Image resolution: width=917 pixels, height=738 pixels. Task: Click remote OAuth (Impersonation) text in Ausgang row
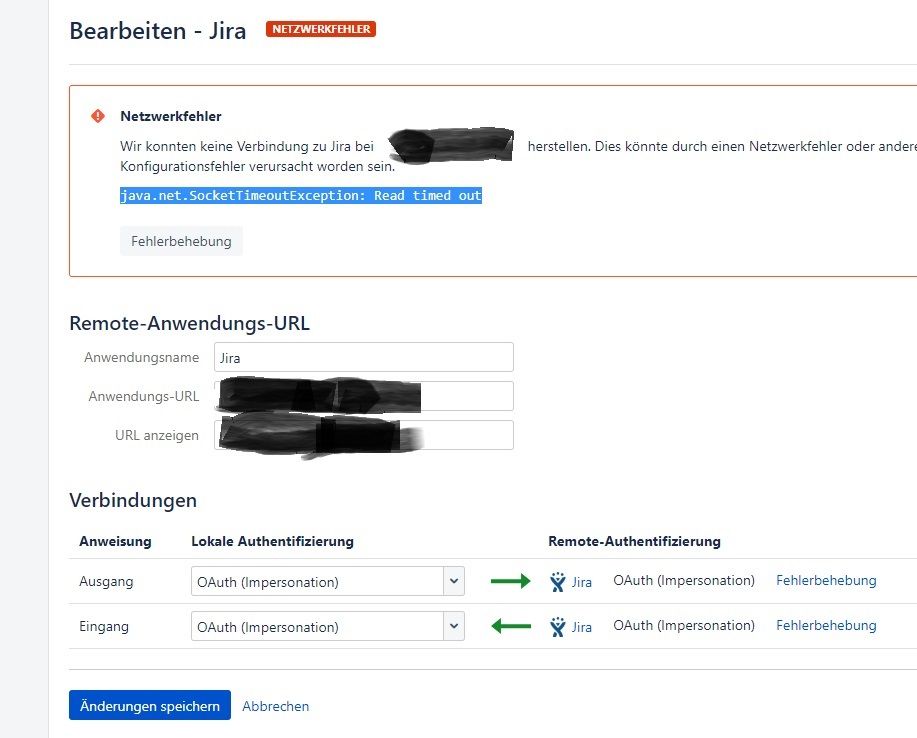click(x=684, y=580)
